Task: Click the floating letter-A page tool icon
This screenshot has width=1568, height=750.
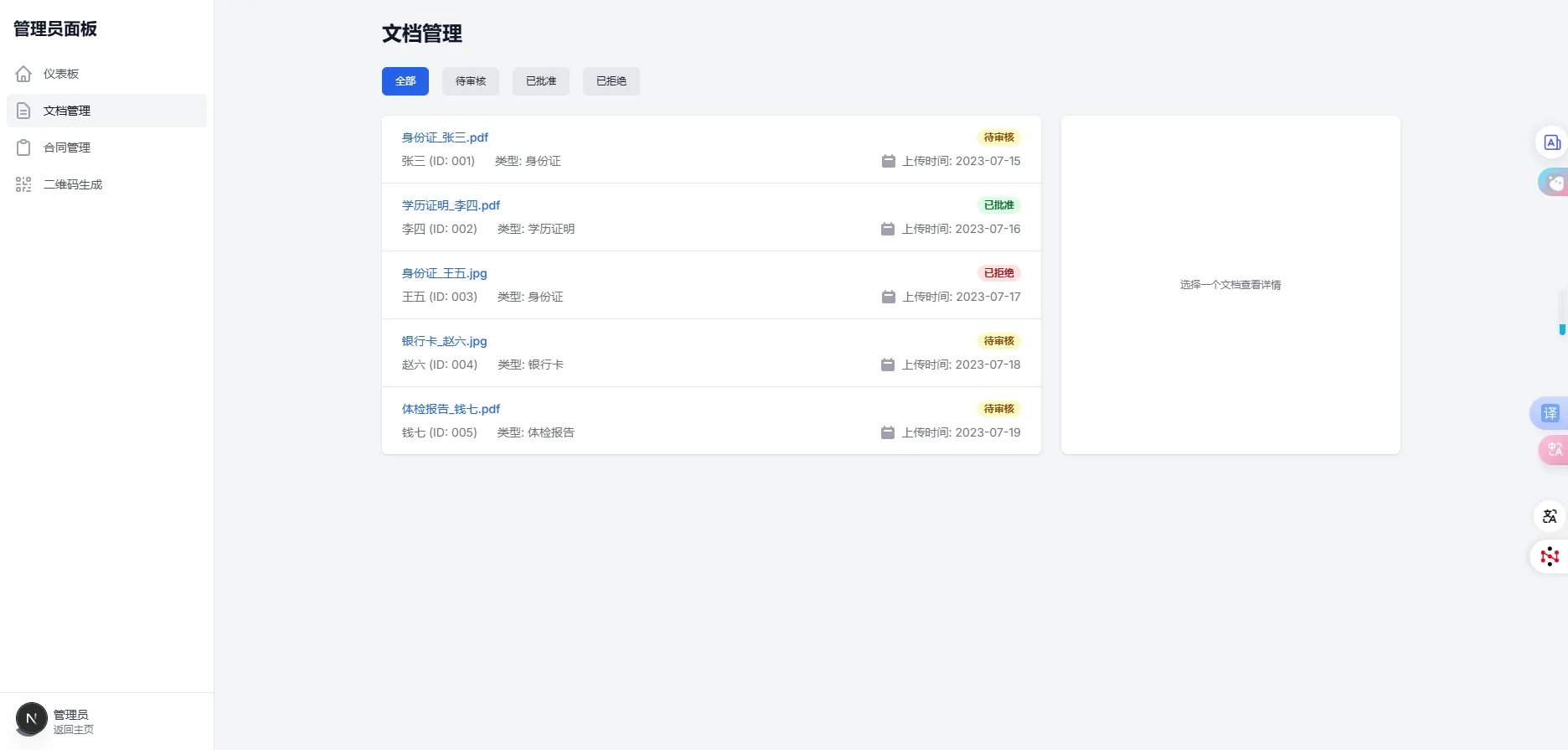Action: point(1551,142)
